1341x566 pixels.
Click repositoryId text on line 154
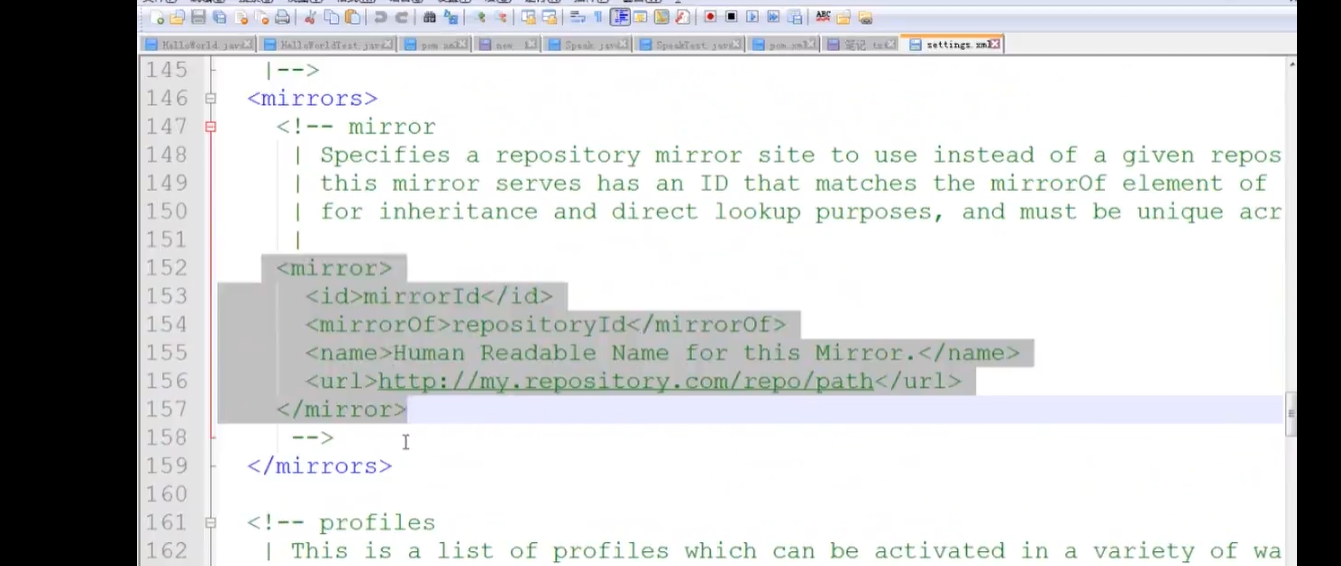click(538, 324)
